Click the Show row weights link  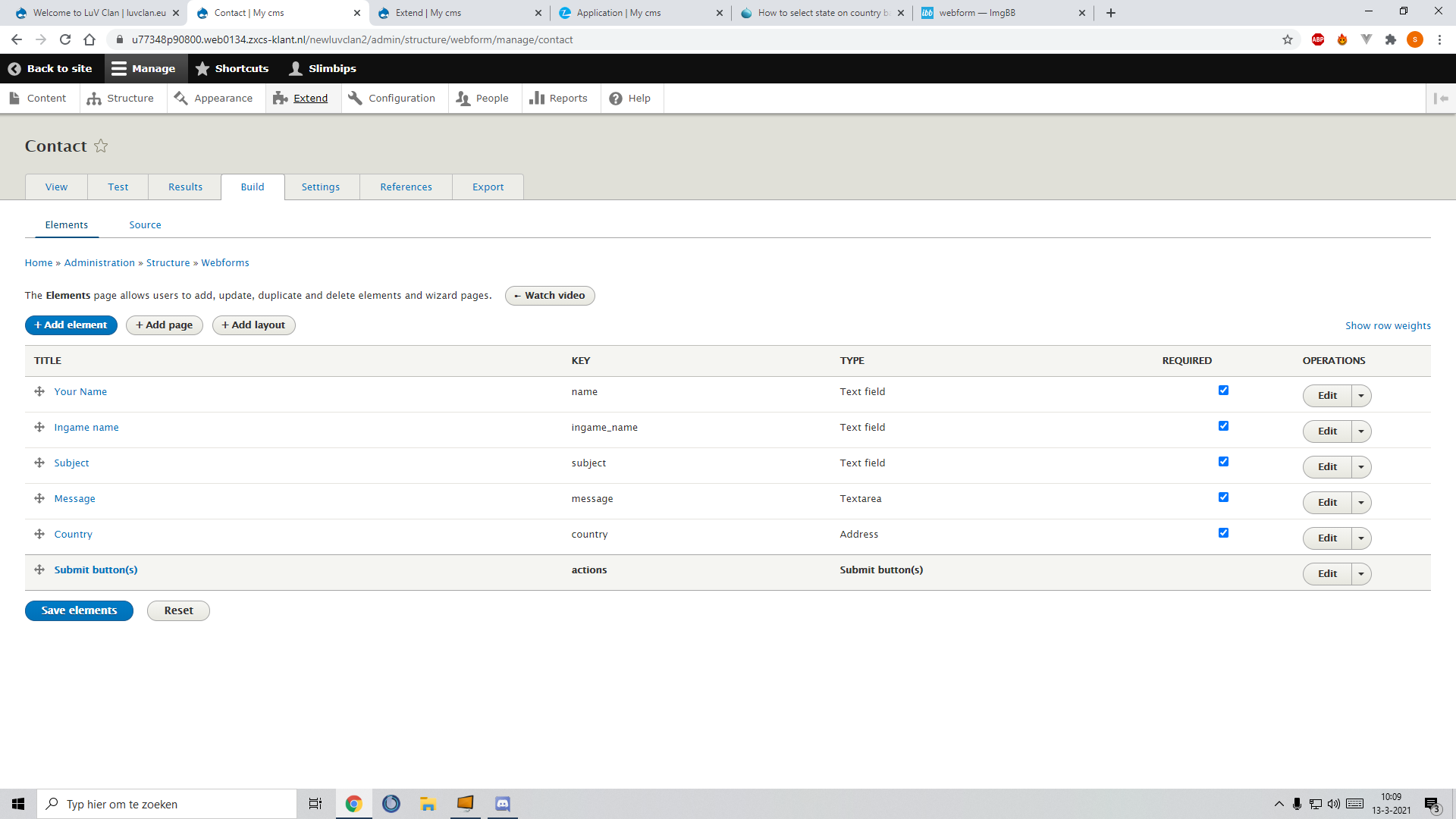[1388, 326]
